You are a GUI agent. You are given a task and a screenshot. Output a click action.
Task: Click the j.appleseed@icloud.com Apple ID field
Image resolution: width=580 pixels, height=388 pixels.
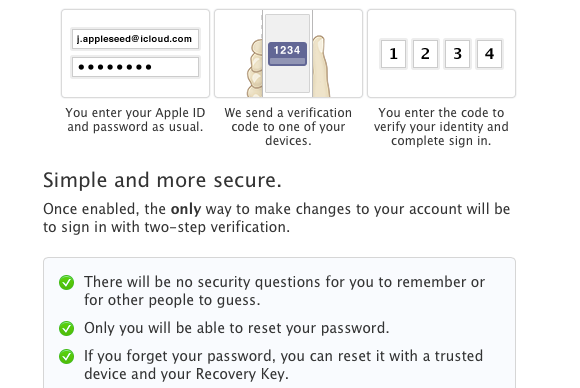(135, 39)
